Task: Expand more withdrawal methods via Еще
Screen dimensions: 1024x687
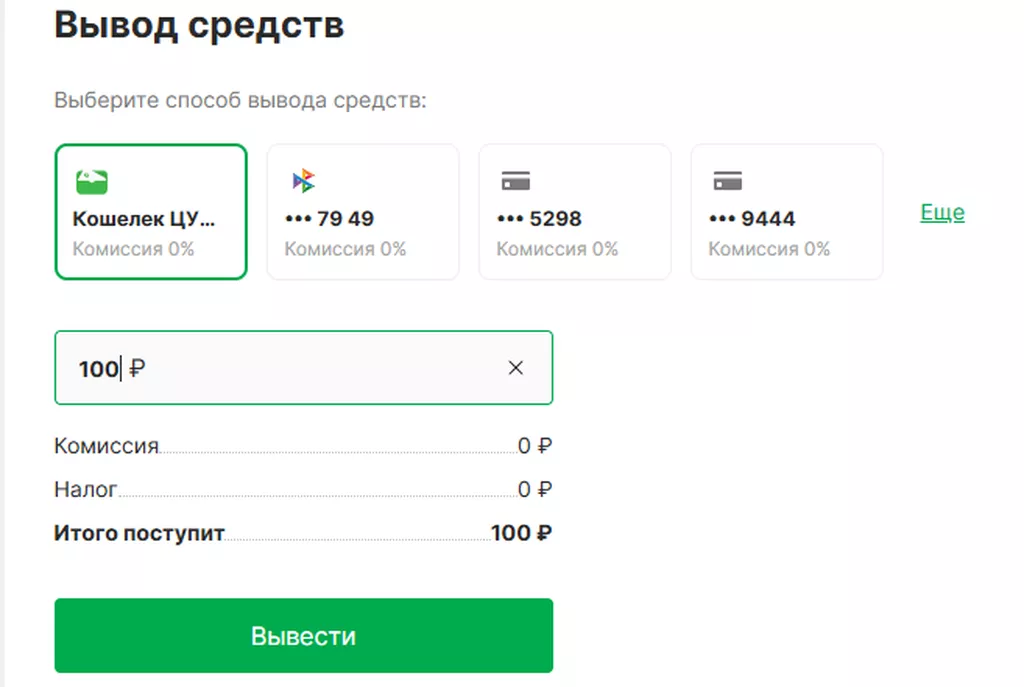Action: [942, 212]
